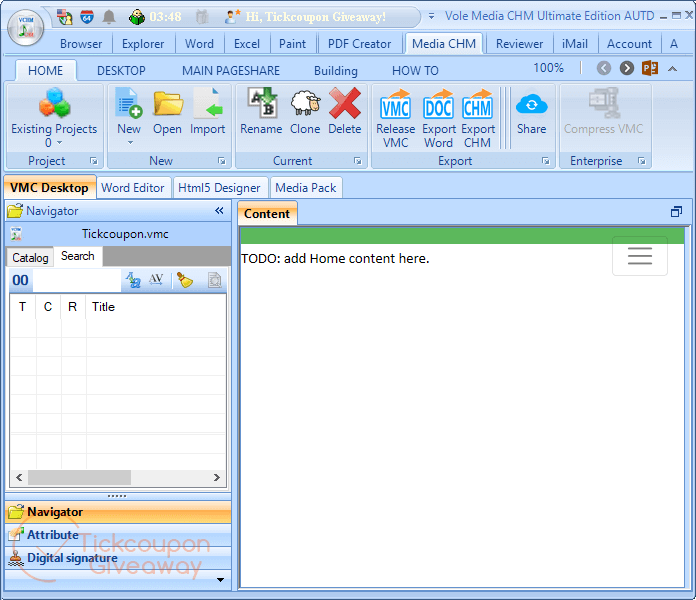696x600 pixels.
Task: Click the Title column header
Action: pyautogui.click(x=103, y=307)
